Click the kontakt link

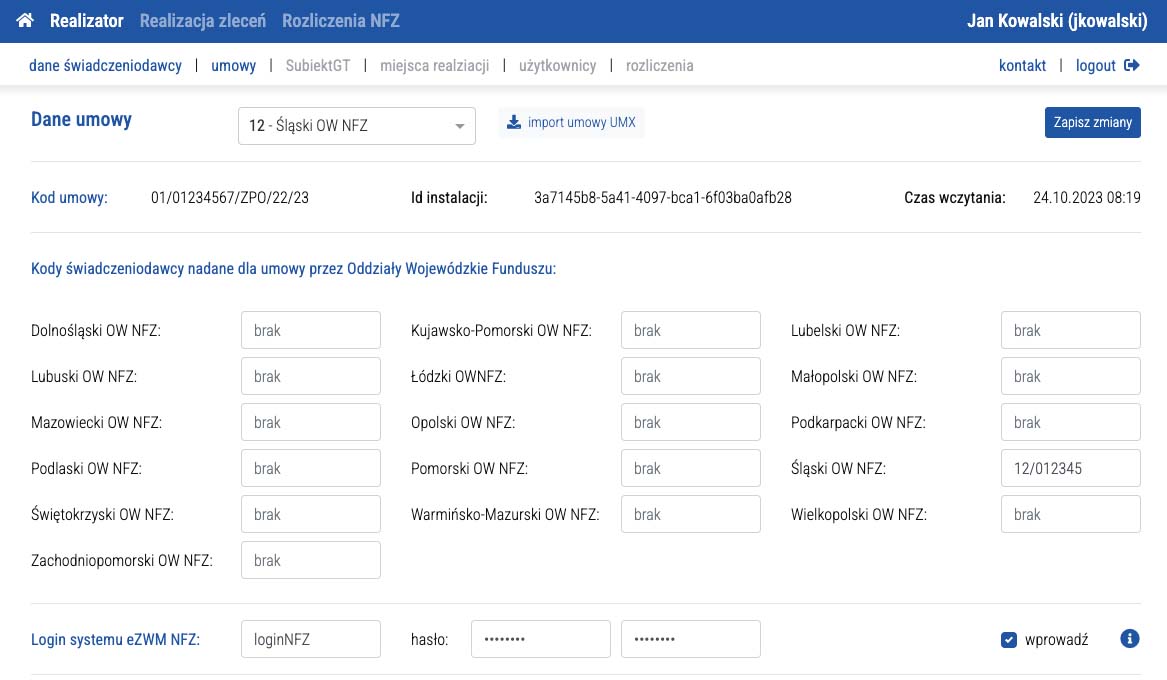tap(1022, 66)
